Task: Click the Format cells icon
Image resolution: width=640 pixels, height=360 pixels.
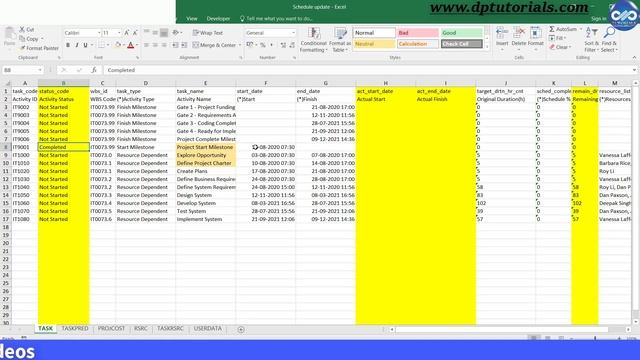Action: [536, 33]
